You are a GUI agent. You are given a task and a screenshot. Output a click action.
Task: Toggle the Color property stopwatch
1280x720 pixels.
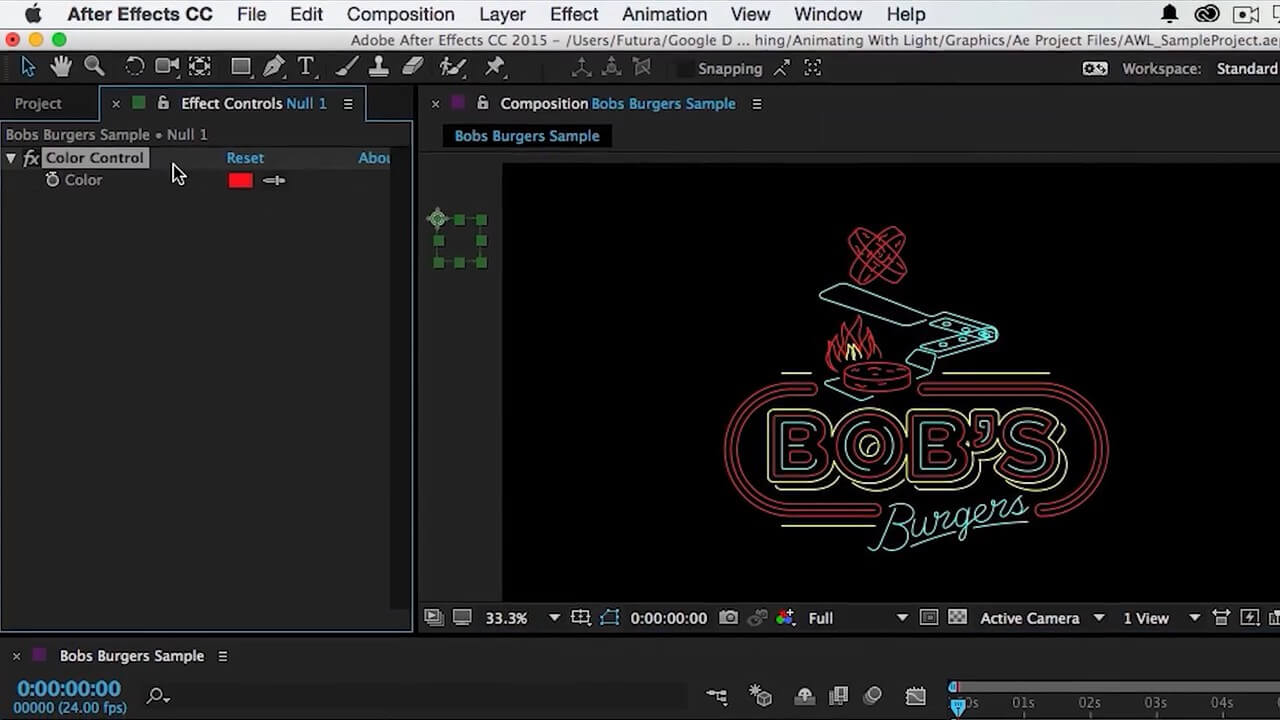click(x=53, y=180)
